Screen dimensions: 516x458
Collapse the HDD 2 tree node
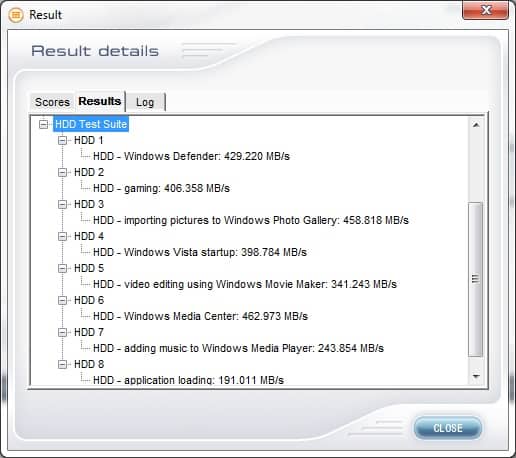tap(62, 172)
